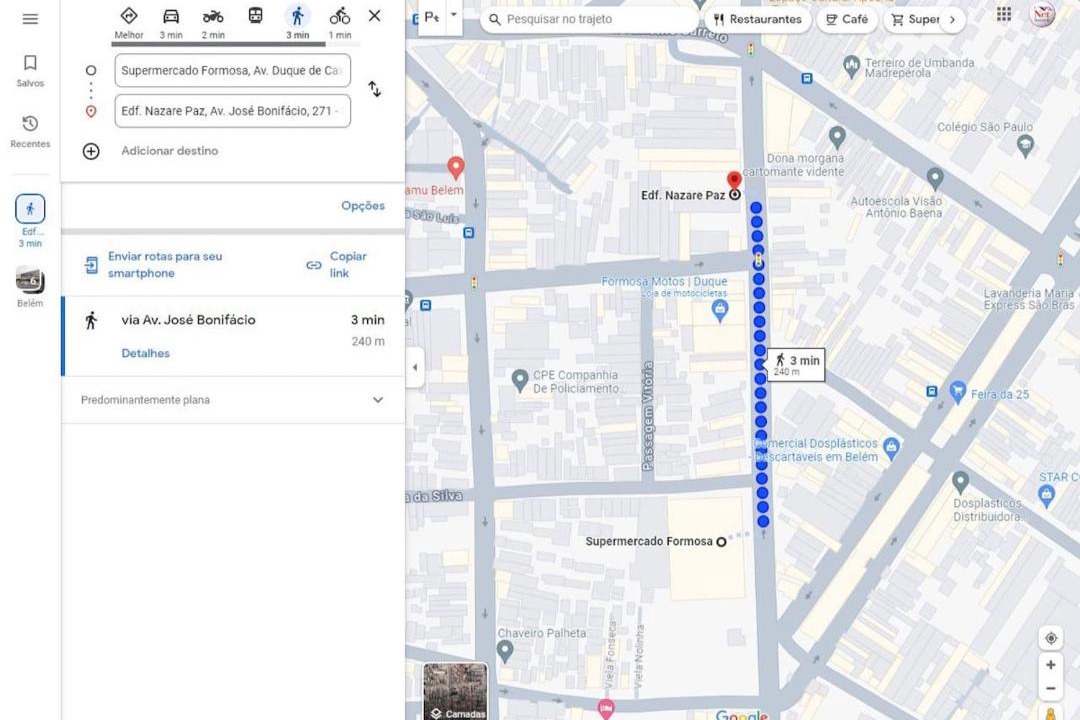Click Adicionar destino text
The image size is (1080, 720).
point(169,151)
